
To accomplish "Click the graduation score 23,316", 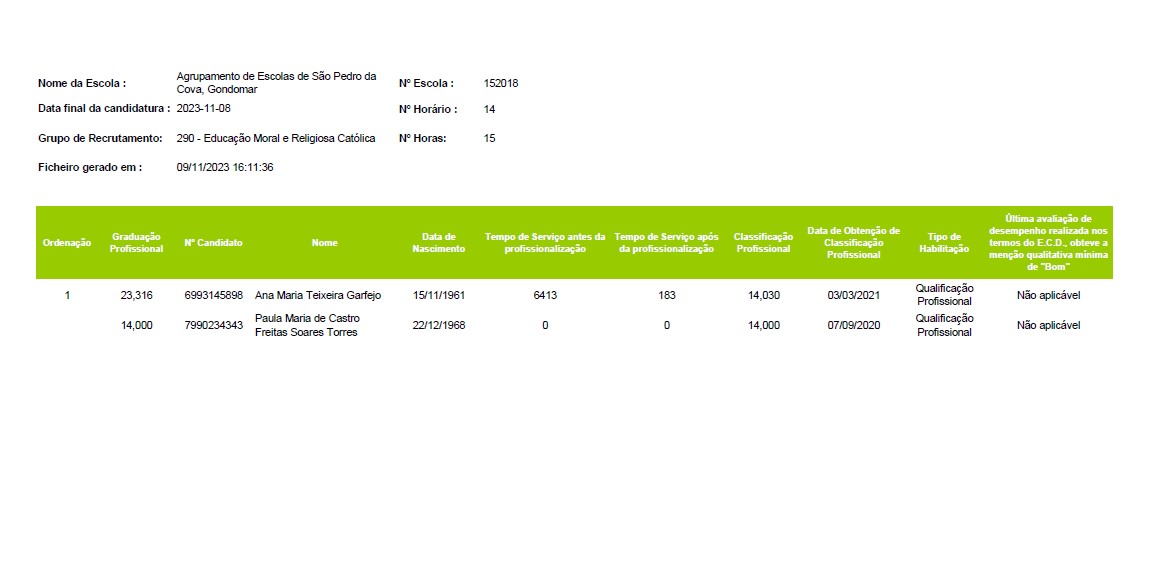I will [136, 296].
